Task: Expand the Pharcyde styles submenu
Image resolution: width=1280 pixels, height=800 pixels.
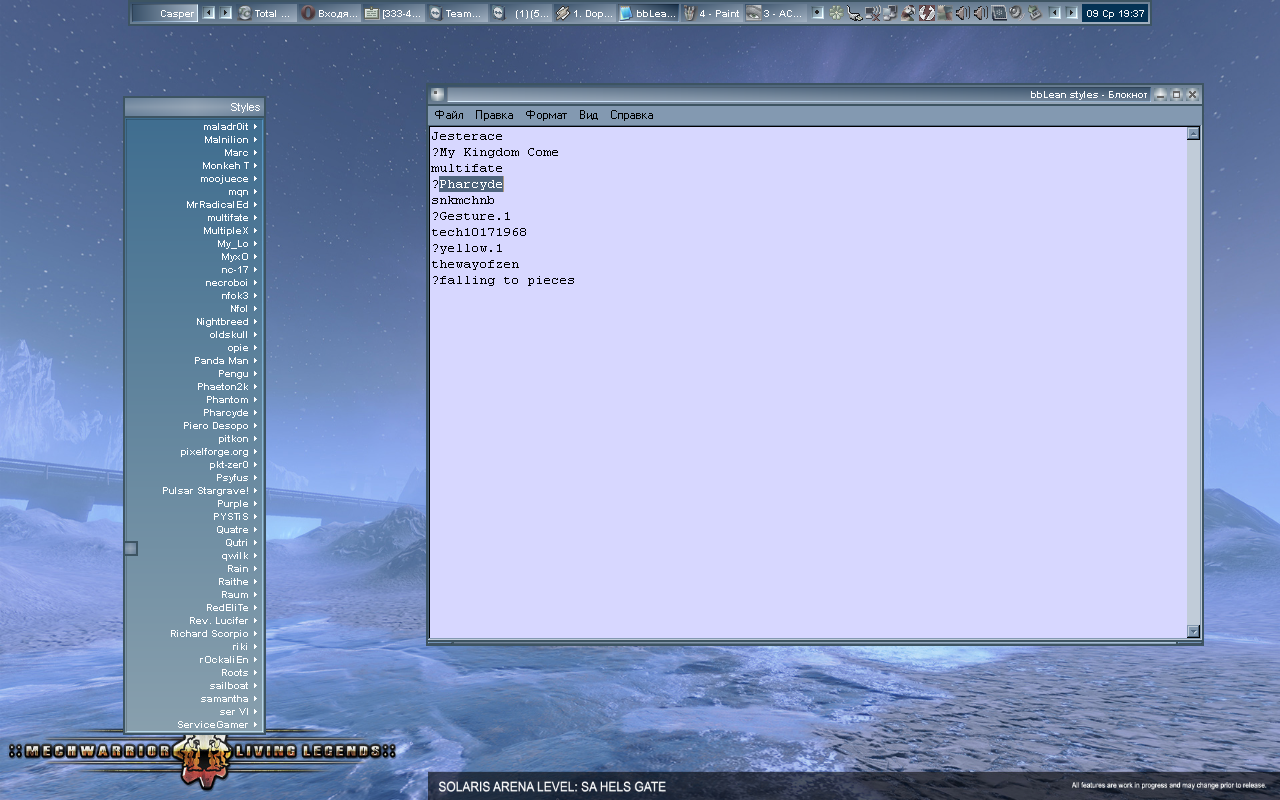Action: click(x=194, y=413)
